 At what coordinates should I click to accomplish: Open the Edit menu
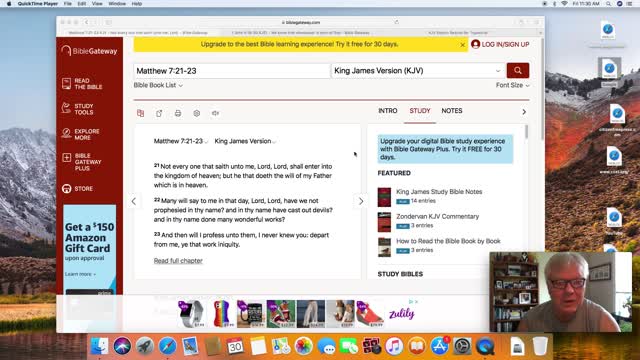(x=82, y=4)
